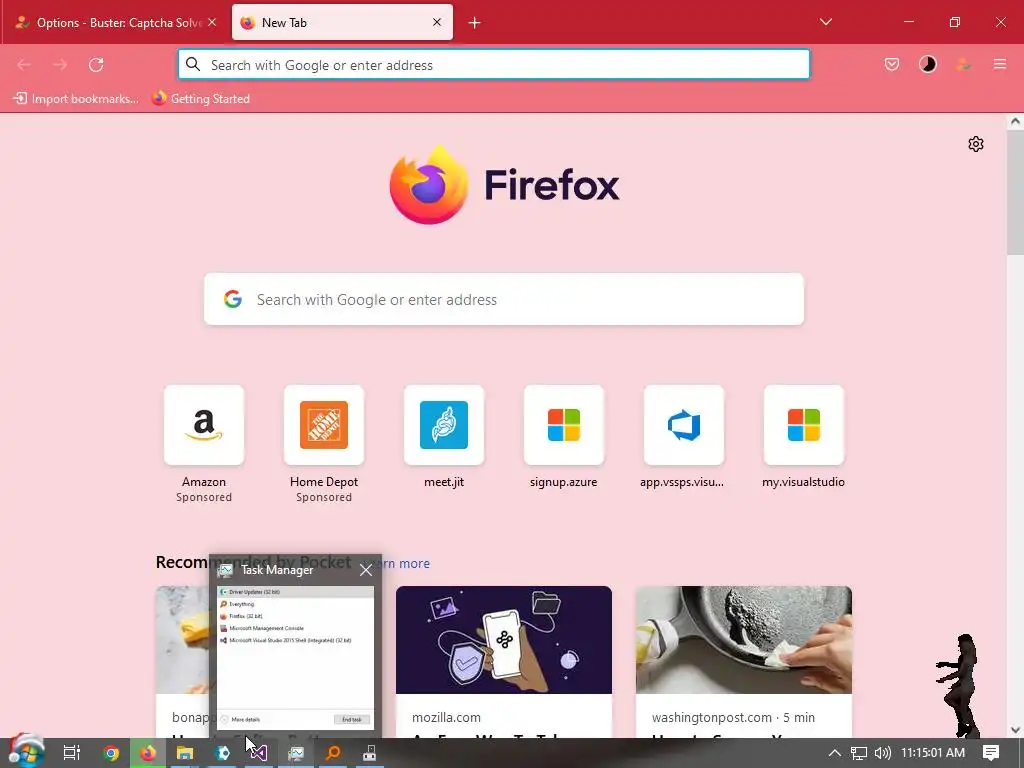Open Task View on the taskbar
Viewport: 1024px width, 768px height.
(72, 753)
